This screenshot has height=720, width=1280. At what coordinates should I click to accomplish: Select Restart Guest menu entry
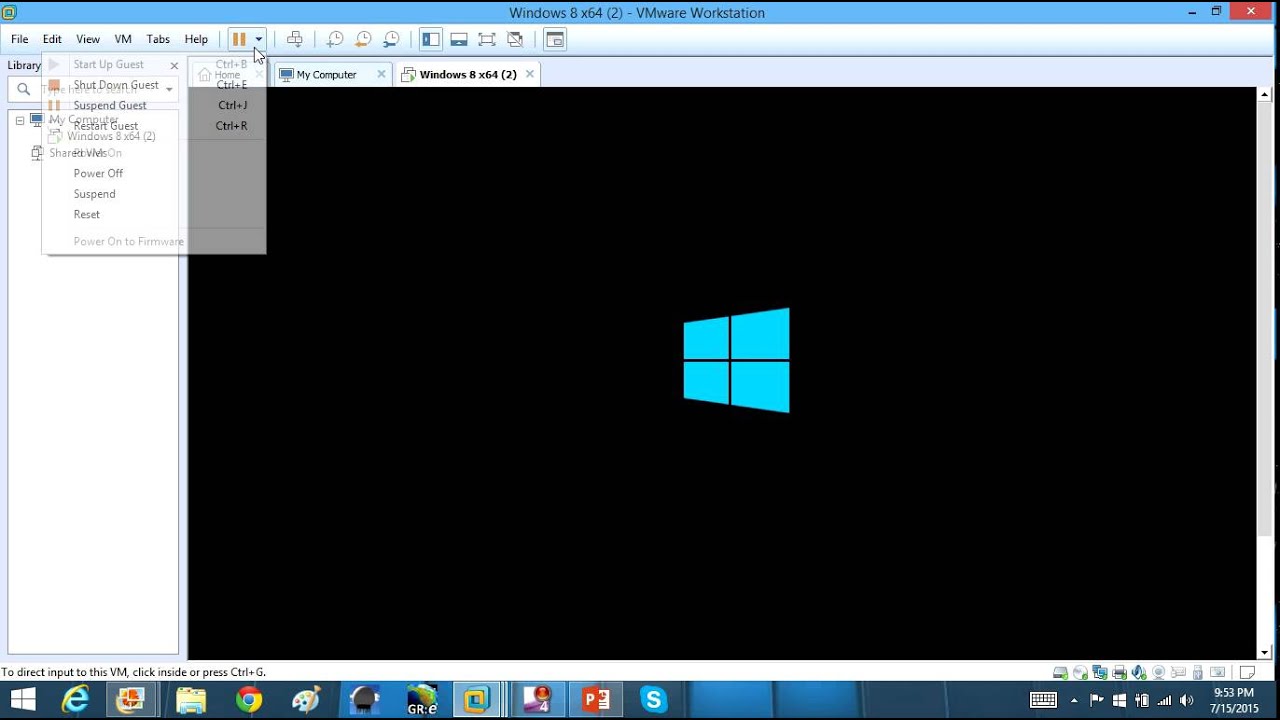point(106,126)
